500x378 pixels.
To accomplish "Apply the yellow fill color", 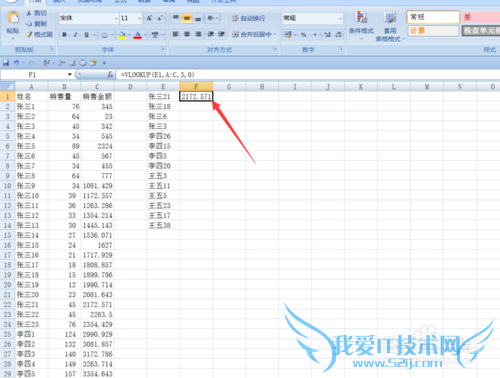I will pos(122,34).
